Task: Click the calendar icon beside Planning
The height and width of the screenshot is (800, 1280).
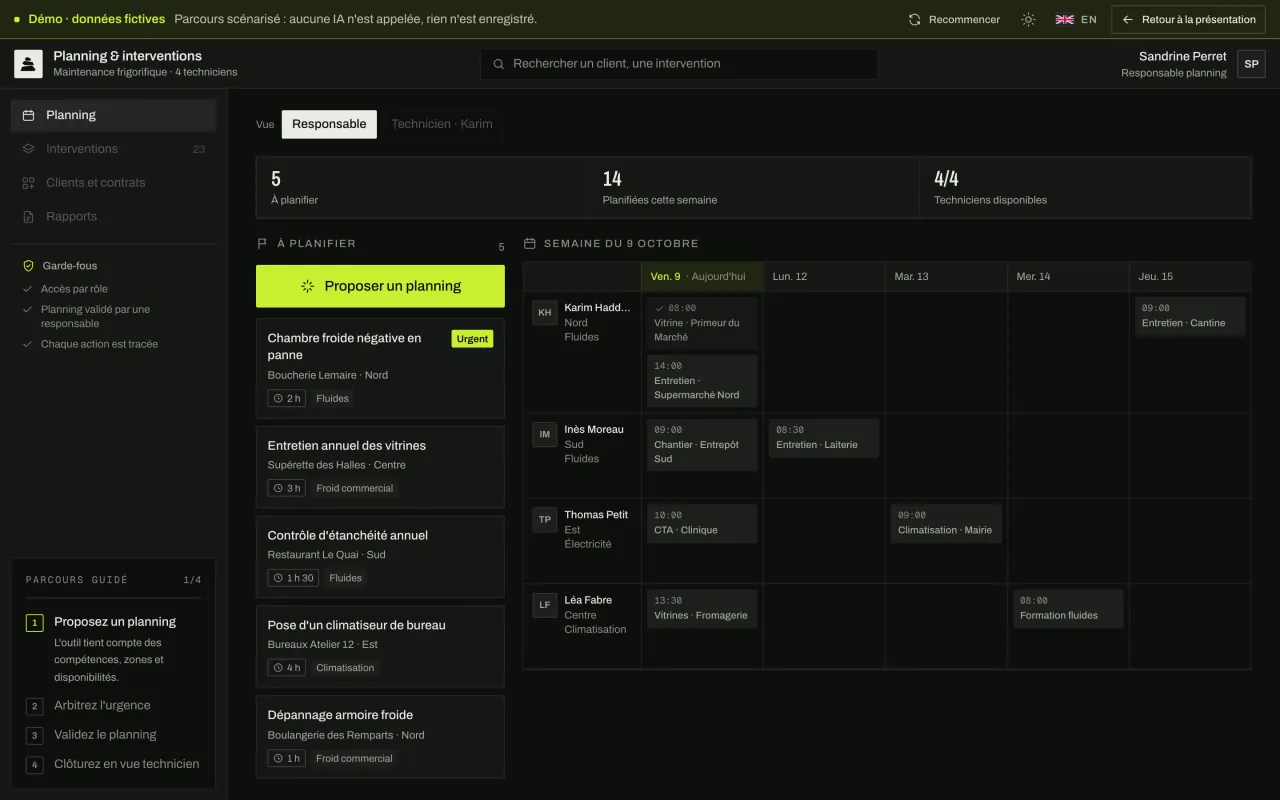Action: [x=28, y=115]
